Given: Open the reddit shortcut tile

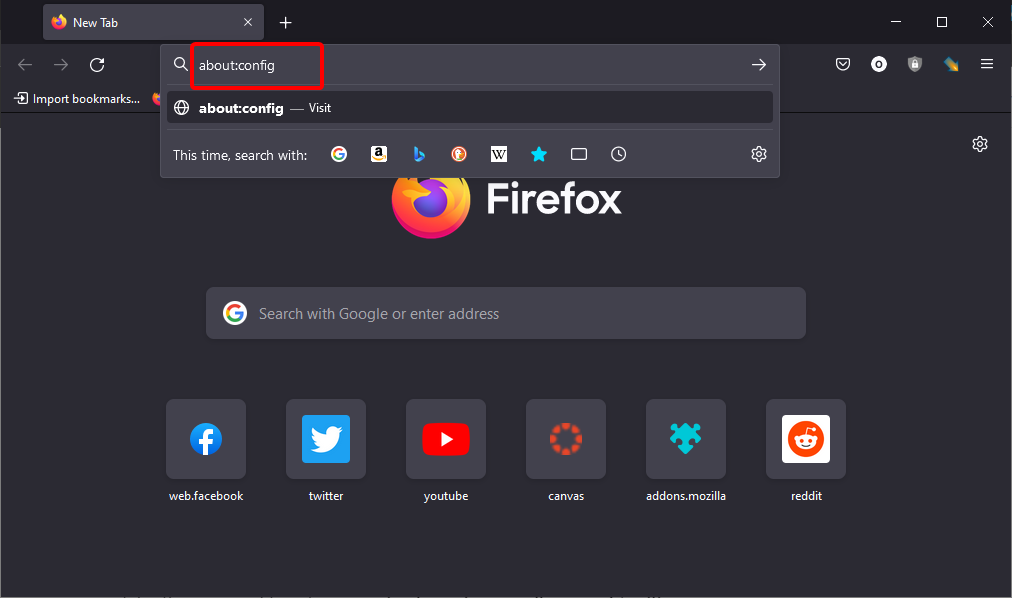Looking at the screenshot, I should click(x=806, y=439).
